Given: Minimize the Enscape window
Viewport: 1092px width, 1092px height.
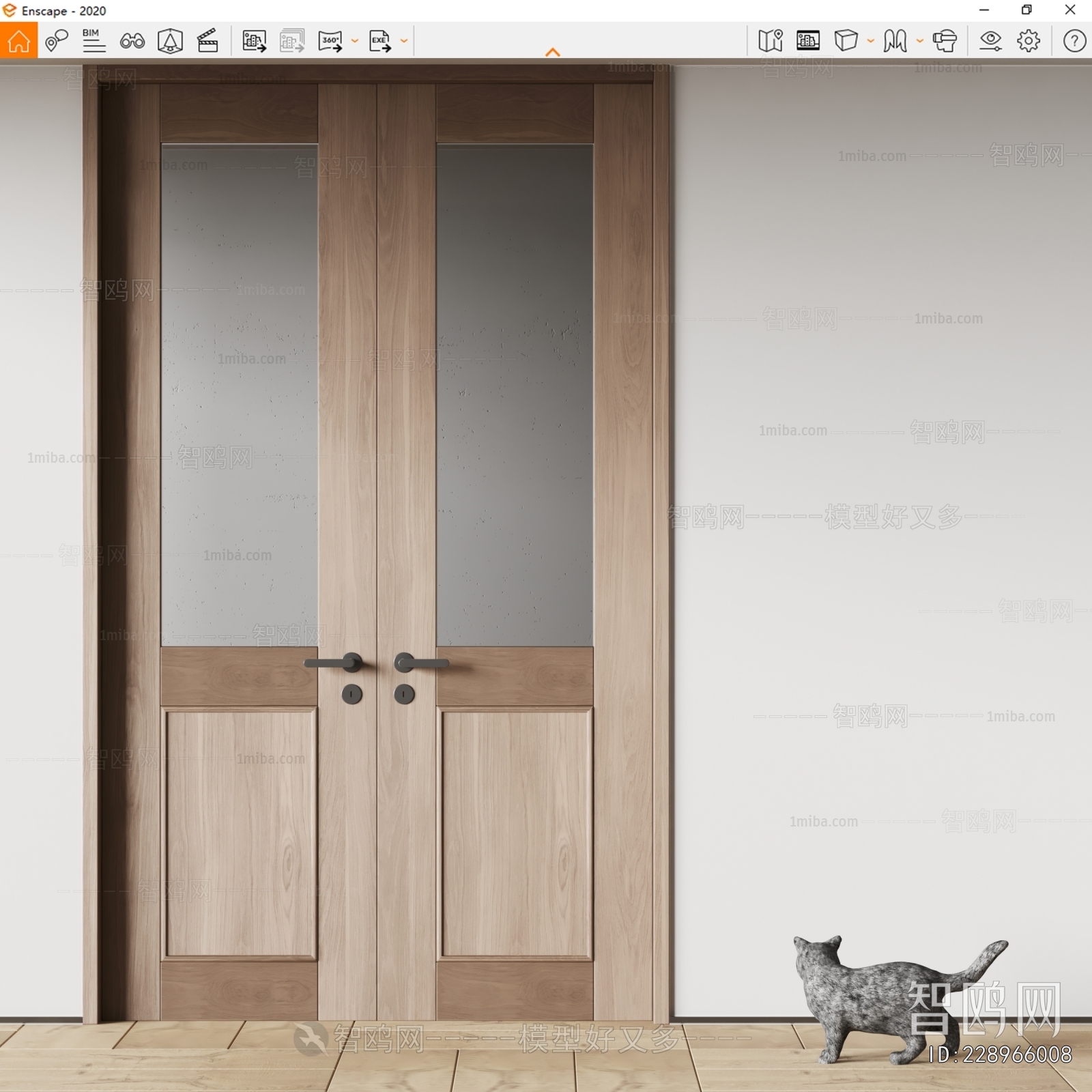Looking at the screenshot, I should tap(984, 10).
